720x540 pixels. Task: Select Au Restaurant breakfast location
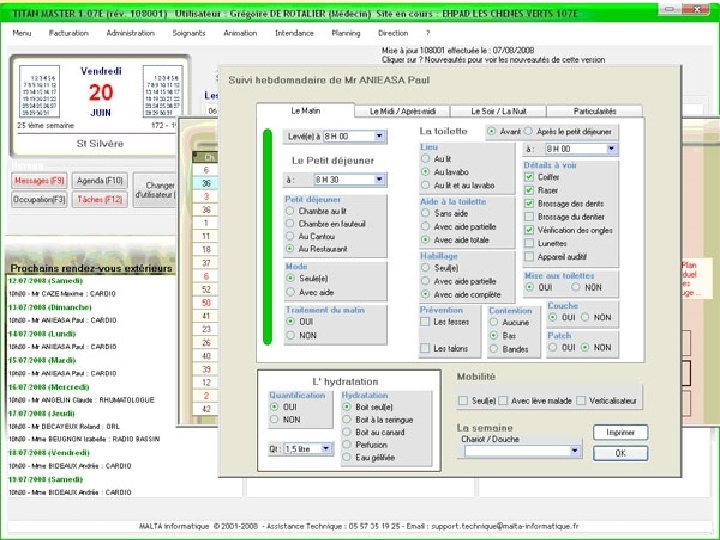point(290,248)
